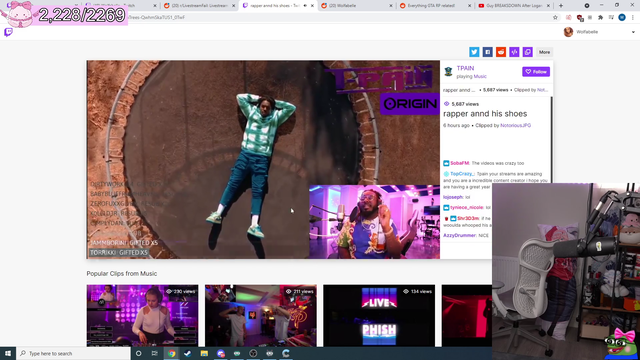
Task: Switch to the (20) Wolfabelle Reddit tab
Action: pos(355,6)
